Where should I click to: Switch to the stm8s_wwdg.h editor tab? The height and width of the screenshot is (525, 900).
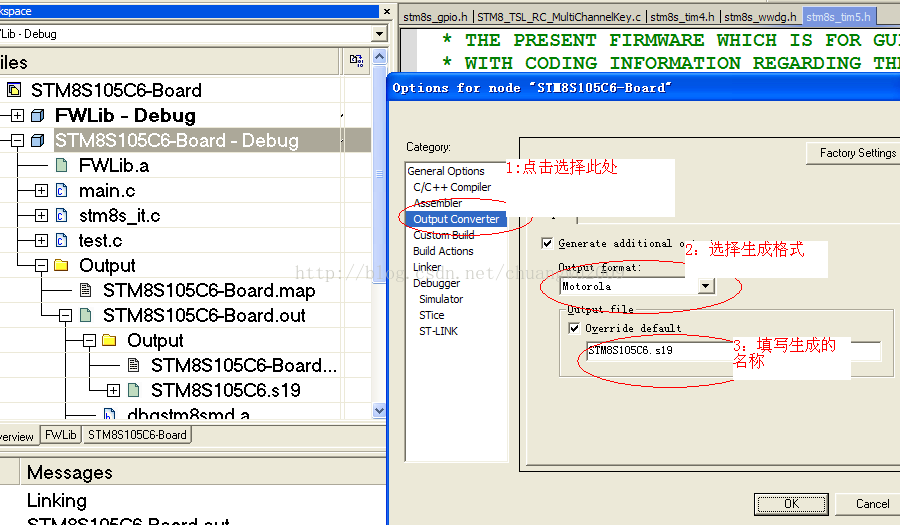(x=760, y=17)
